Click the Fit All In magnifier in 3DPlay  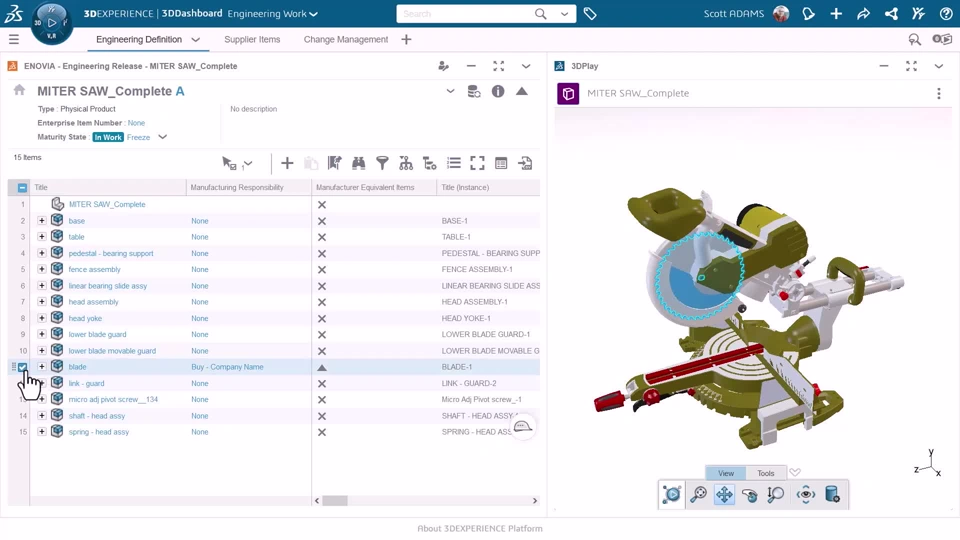click(698, 494)
